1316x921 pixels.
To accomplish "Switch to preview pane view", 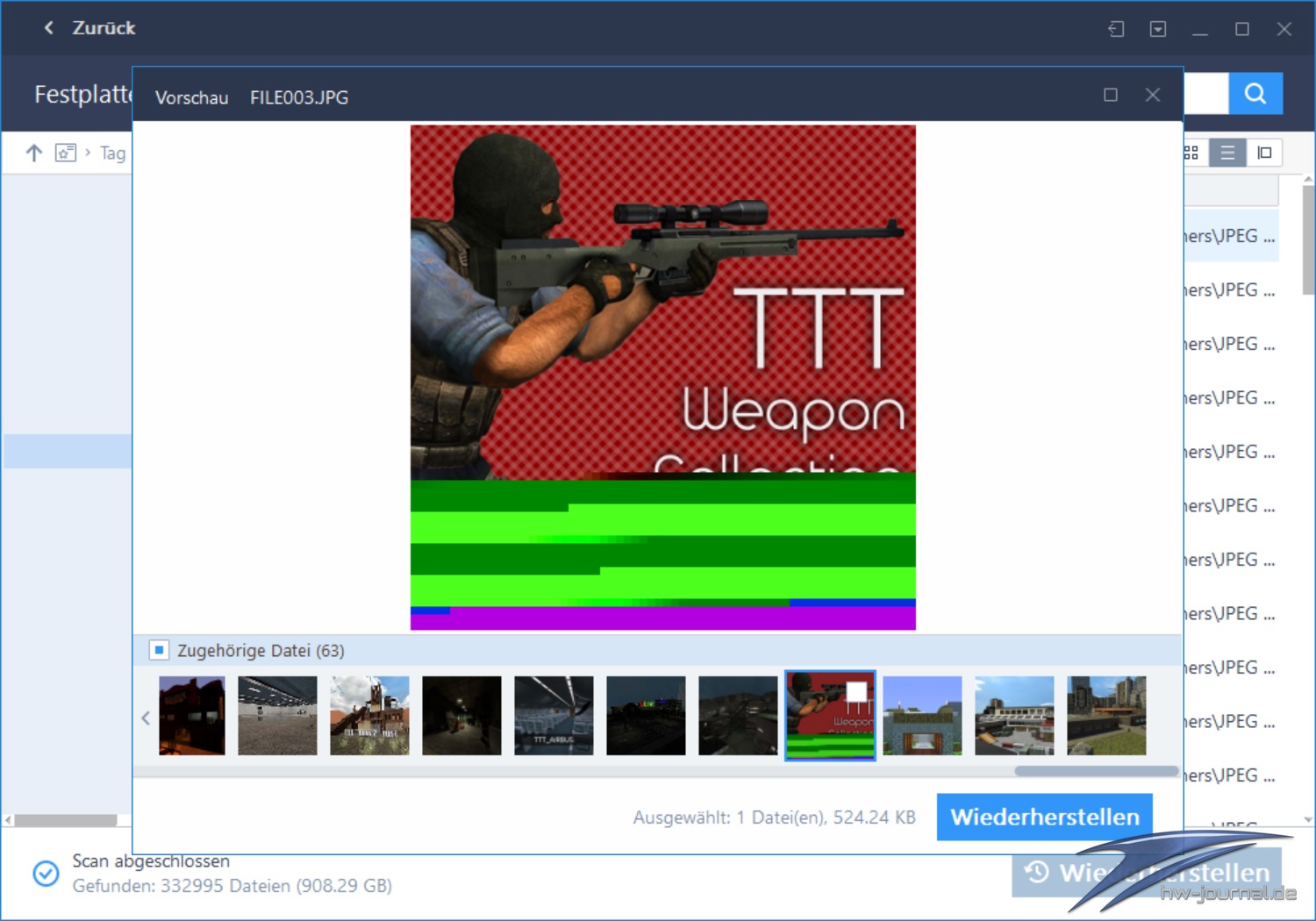I will [1264, 153].
